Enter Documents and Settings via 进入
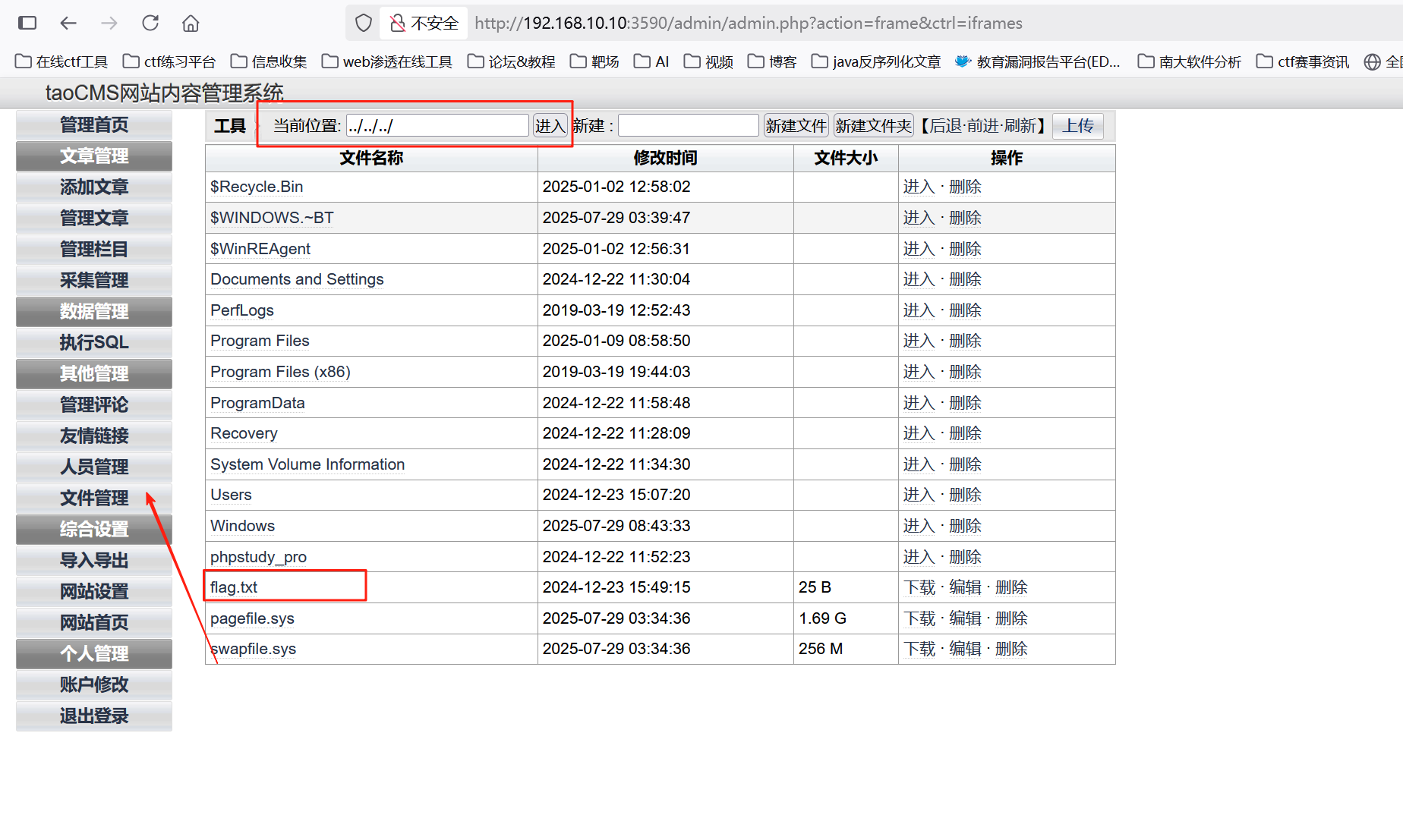The image size is (1403, 840). pyautogui.click(x=919, y=279)
